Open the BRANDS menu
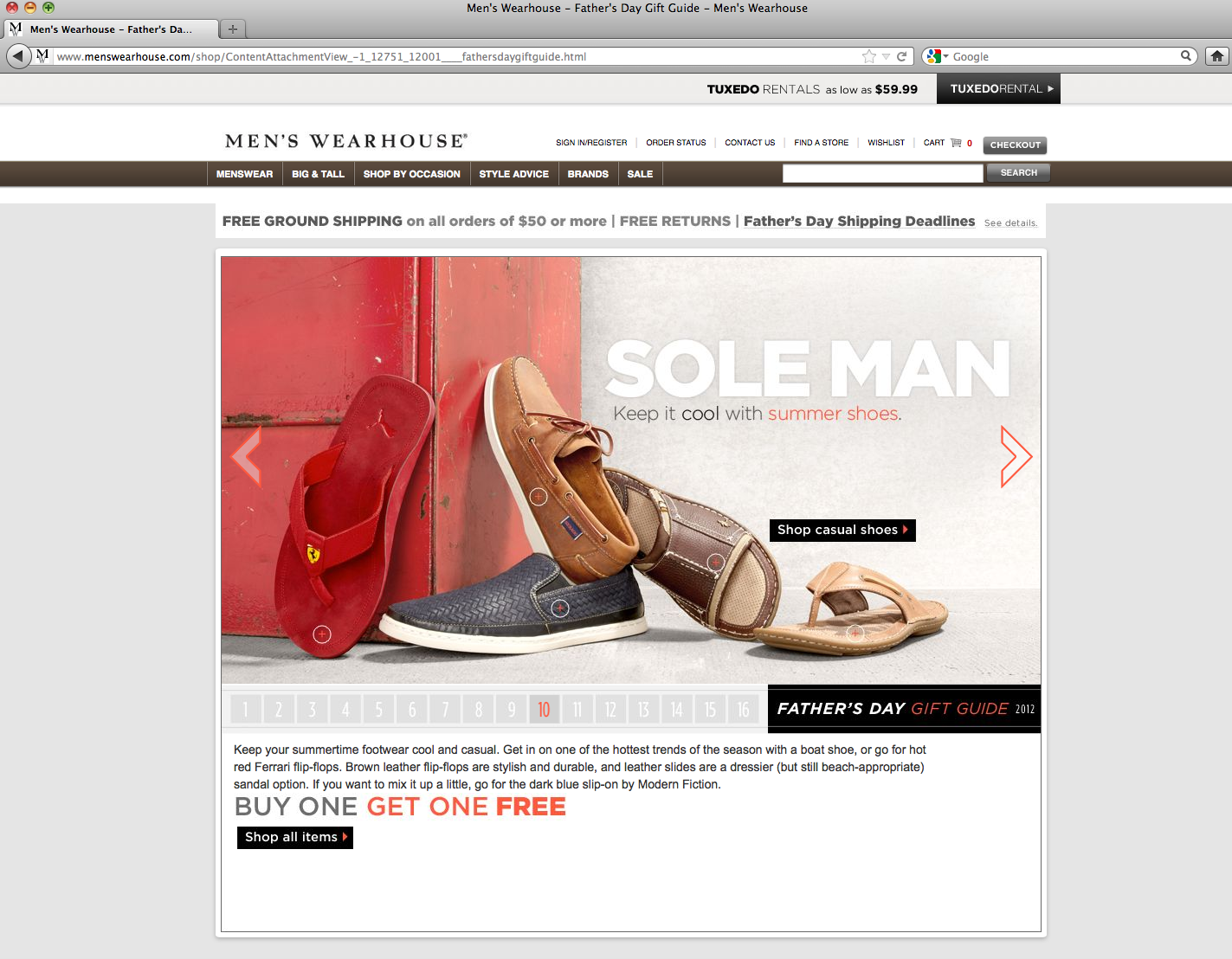This screenshot has width=1232, height=959. pyautogui.click(x=588, y=174)
